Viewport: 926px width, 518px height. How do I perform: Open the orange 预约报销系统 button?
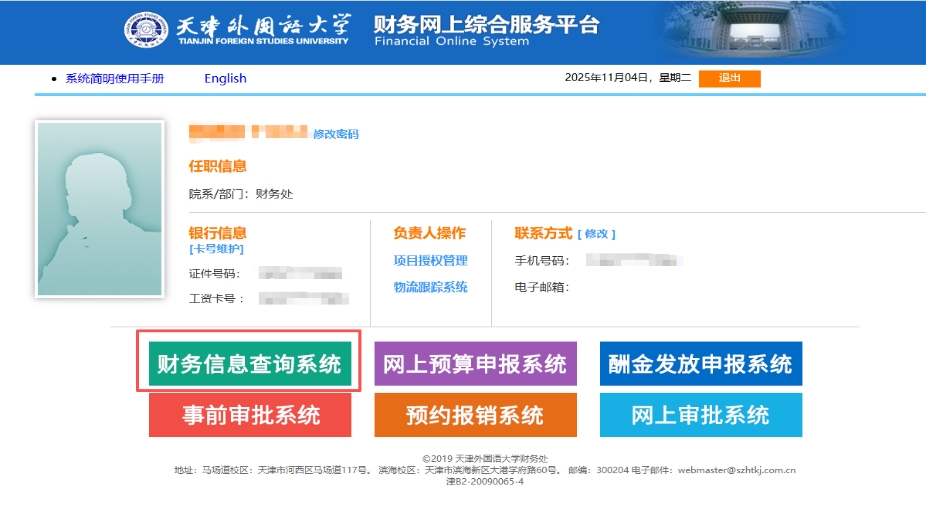475,415
